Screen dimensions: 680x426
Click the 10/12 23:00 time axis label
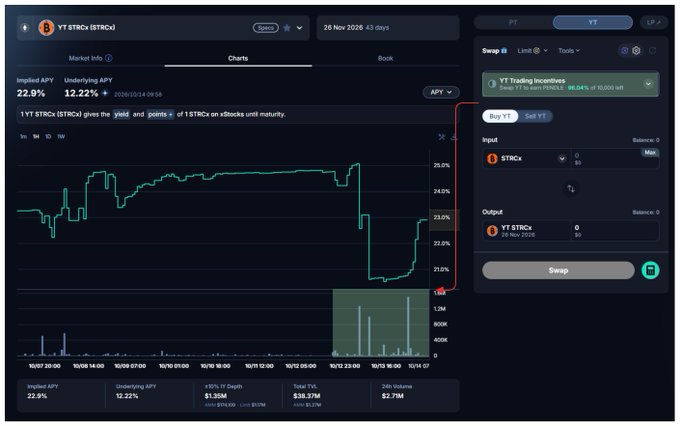[345, 366]
